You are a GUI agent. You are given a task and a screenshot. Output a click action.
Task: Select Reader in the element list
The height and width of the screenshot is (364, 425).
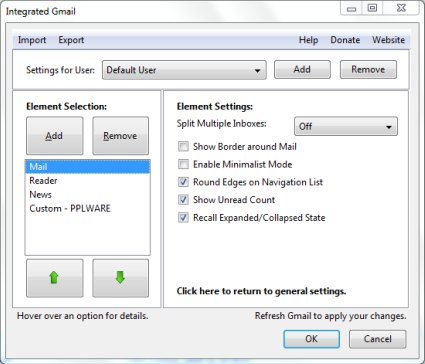pyautogui.click(x=88, y=181)
